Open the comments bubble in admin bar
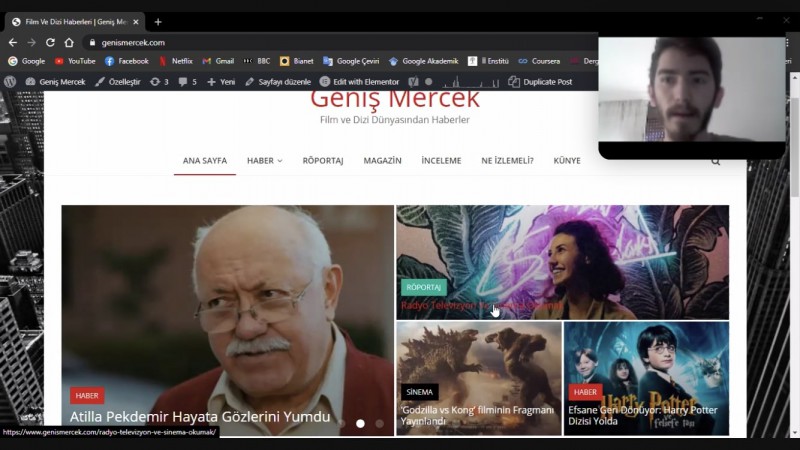Image resolution: width=800 pixels, height=450 pixels. [187, 82]
